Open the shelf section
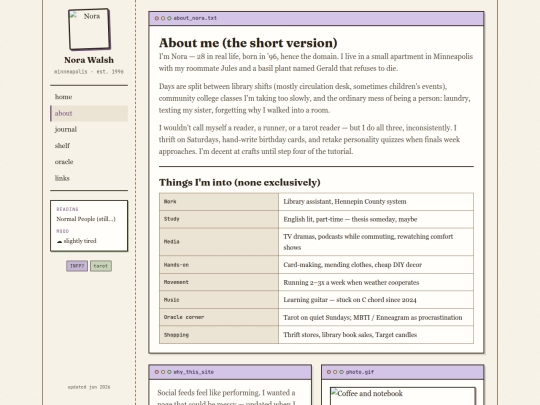 89,146
